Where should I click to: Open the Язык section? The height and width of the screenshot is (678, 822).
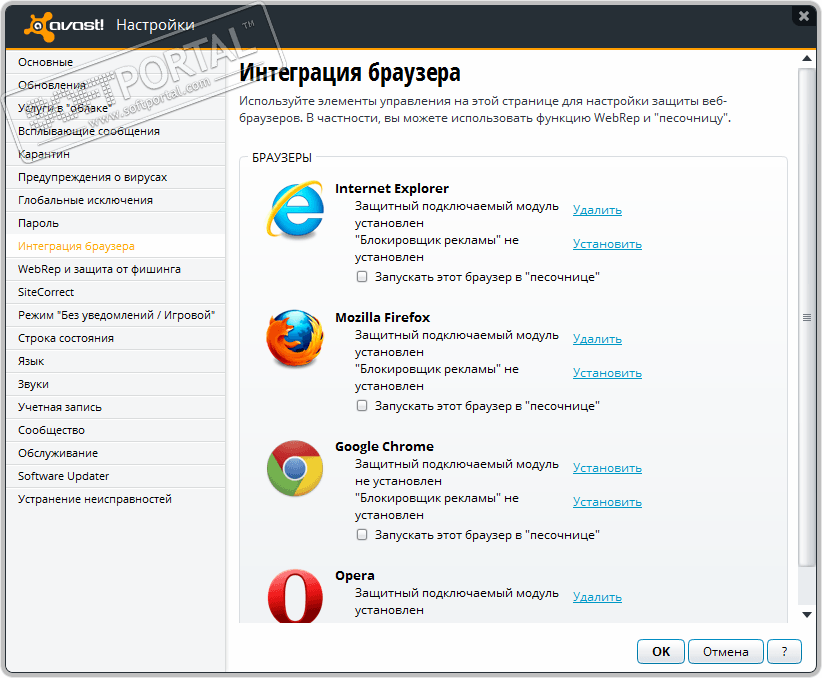[x=116, y=361]
